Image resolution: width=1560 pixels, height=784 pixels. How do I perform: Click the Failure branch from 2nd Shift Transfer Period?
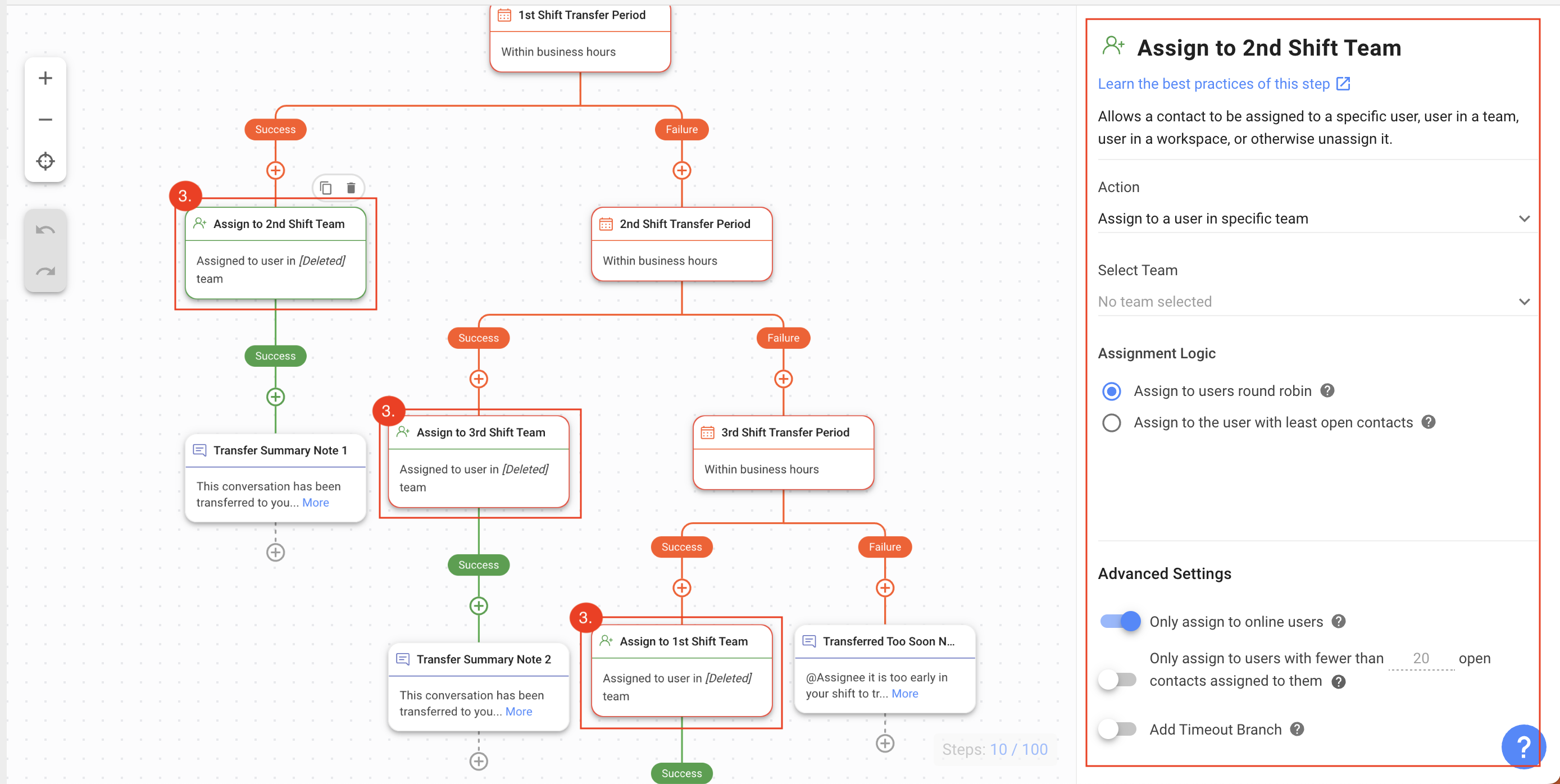(783, 338)
